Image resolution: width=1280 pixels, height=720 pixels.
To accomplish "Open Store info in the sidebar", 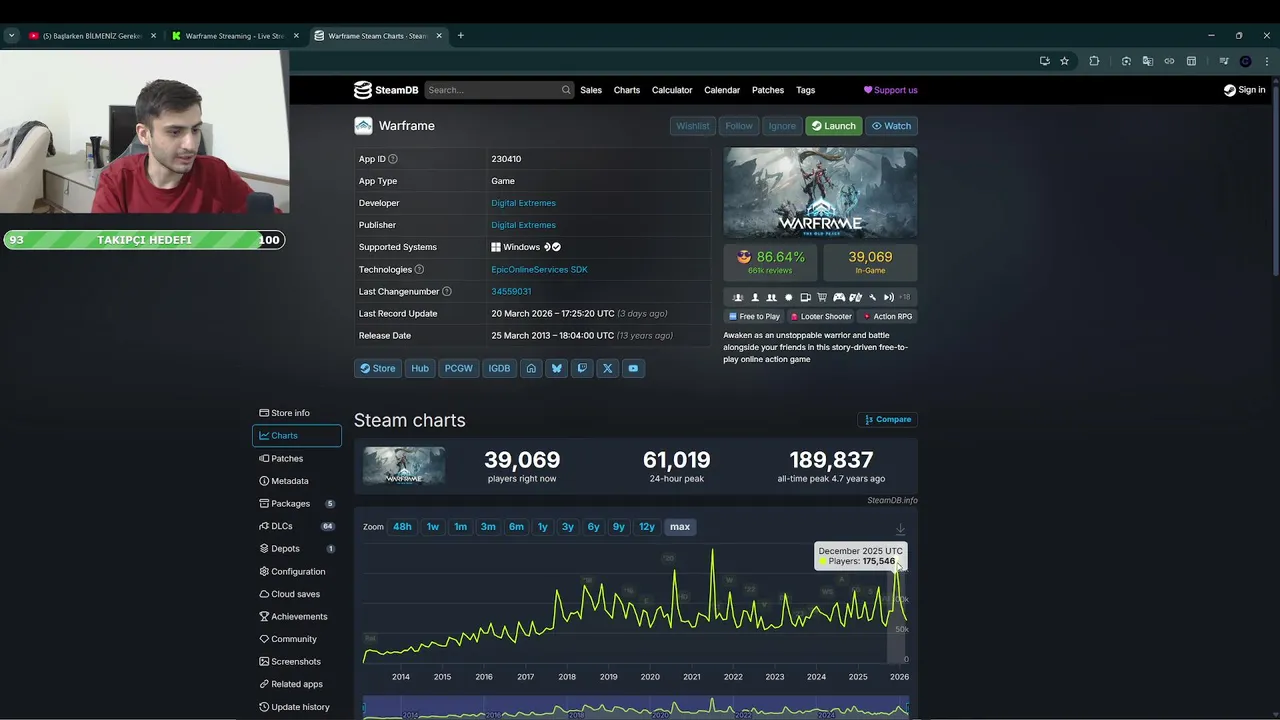I will point(296,413).
